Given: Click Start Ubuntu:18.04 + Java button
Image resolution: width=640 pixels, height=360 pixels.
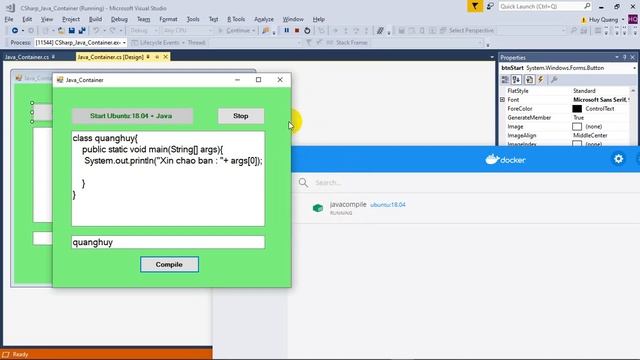Looking at the screenshot, I should (x=132, y=116).
